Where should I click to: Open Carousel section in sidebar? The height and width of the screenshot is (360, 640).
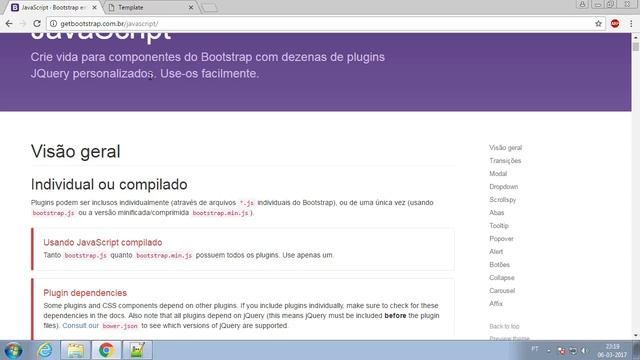[502, 291]
